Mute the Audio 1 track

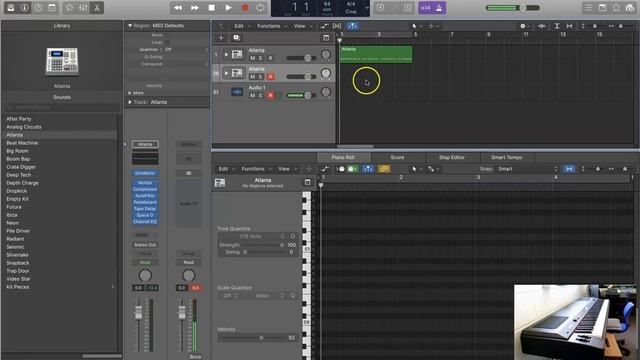[253, 95]
